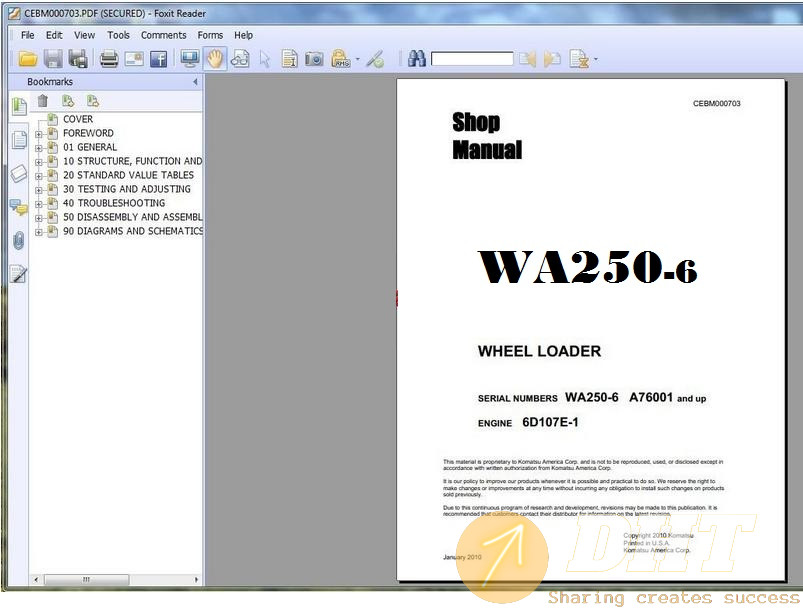This screenshot has height=610, width=803.
Task: Open the Signatures panel sidebar icon
Action: tap(19, 274)
